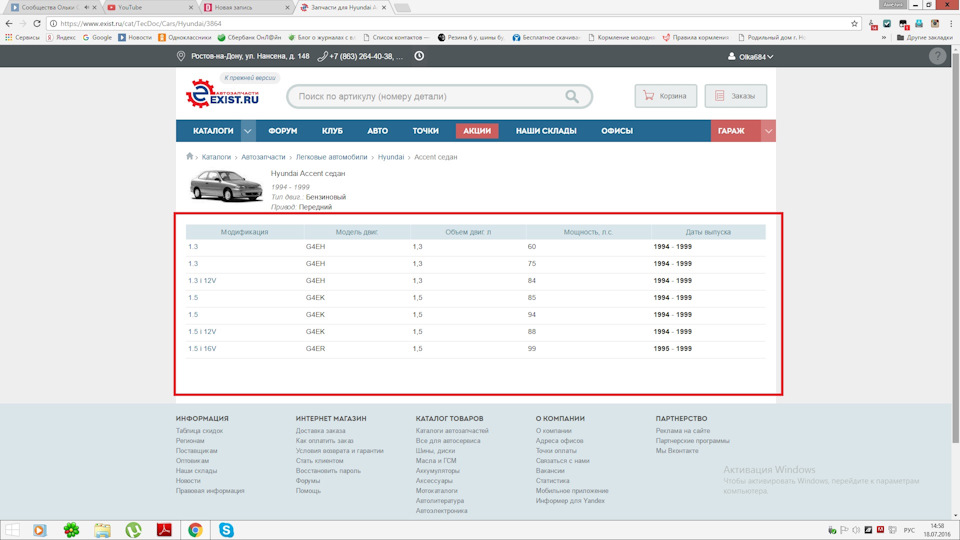
Task: Mute the Сообщества tab audio icon
Action: (x=86, y=7)
